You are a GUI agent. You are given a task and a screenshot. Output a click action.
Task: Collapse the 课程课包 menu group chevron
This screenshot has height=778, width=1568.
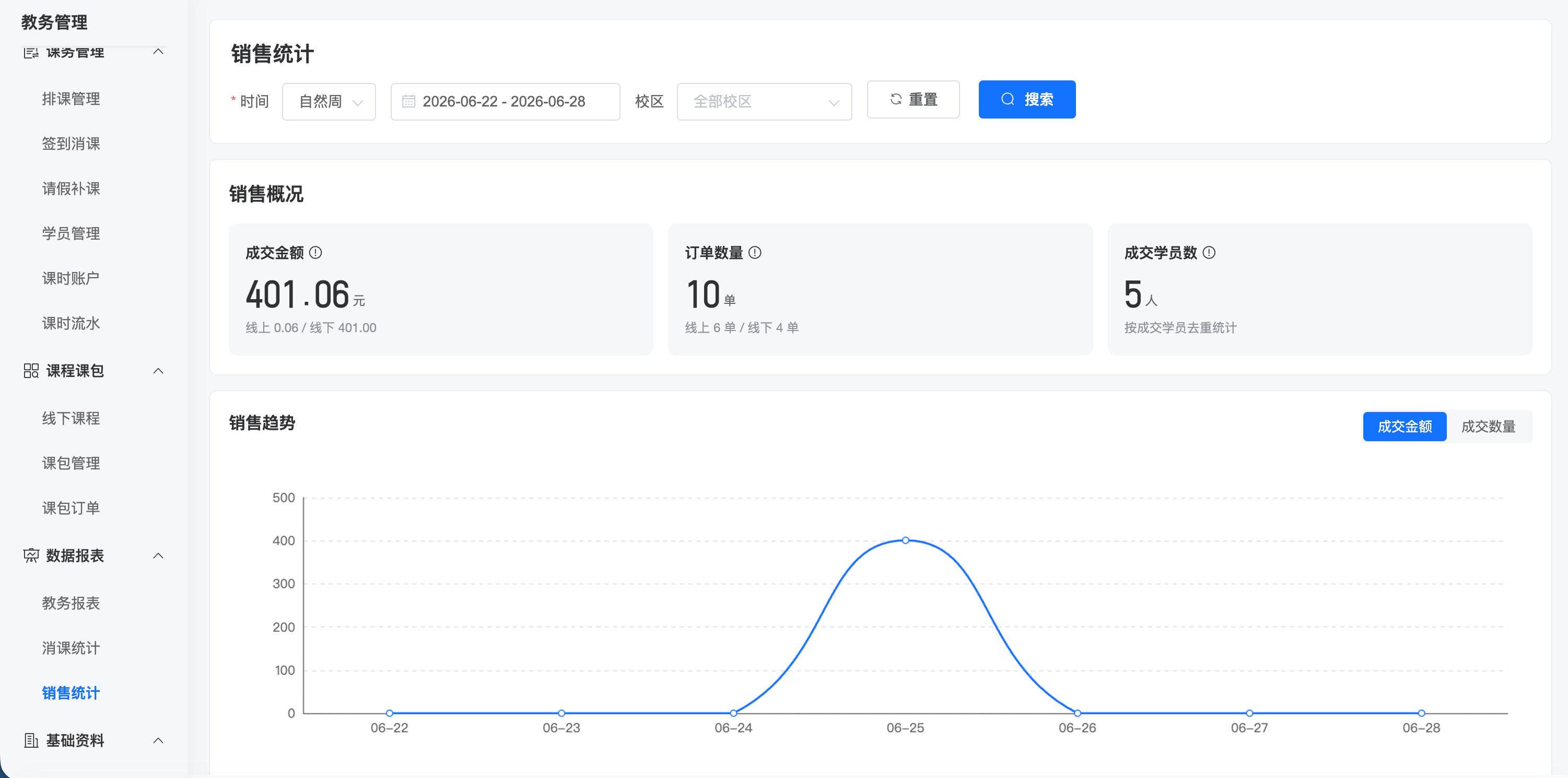pos(158,370)
